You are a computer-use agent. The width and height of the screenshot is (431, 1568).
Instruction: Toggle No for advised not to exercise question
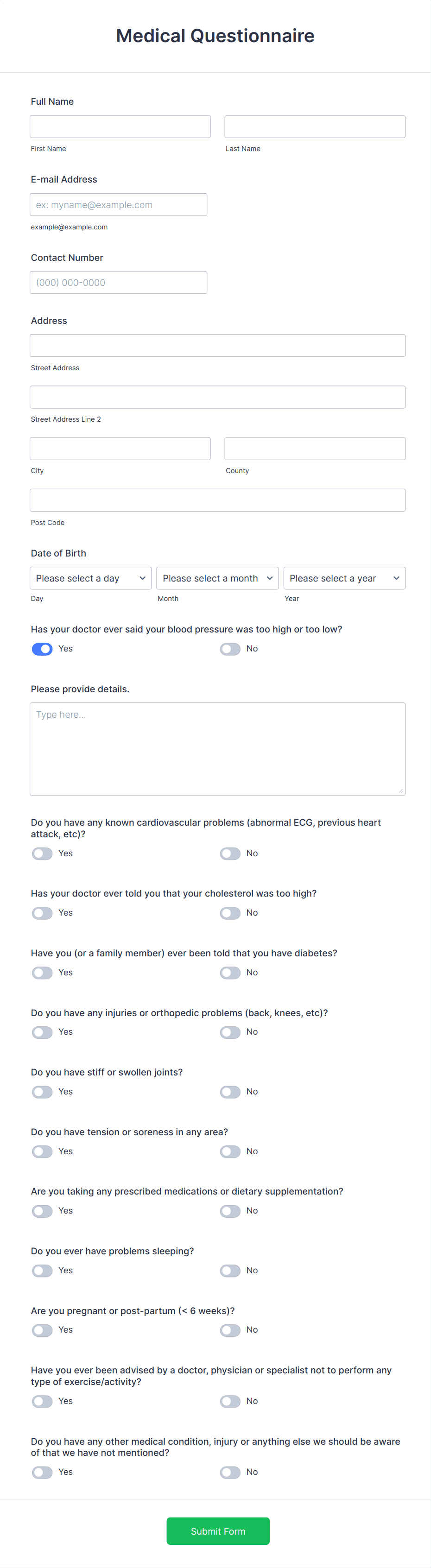point(230,1401)
